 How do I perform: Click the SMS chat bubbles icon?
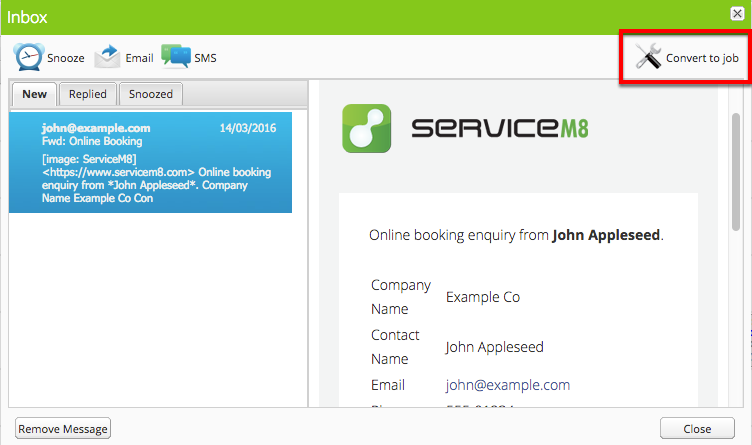click(176, 56)
